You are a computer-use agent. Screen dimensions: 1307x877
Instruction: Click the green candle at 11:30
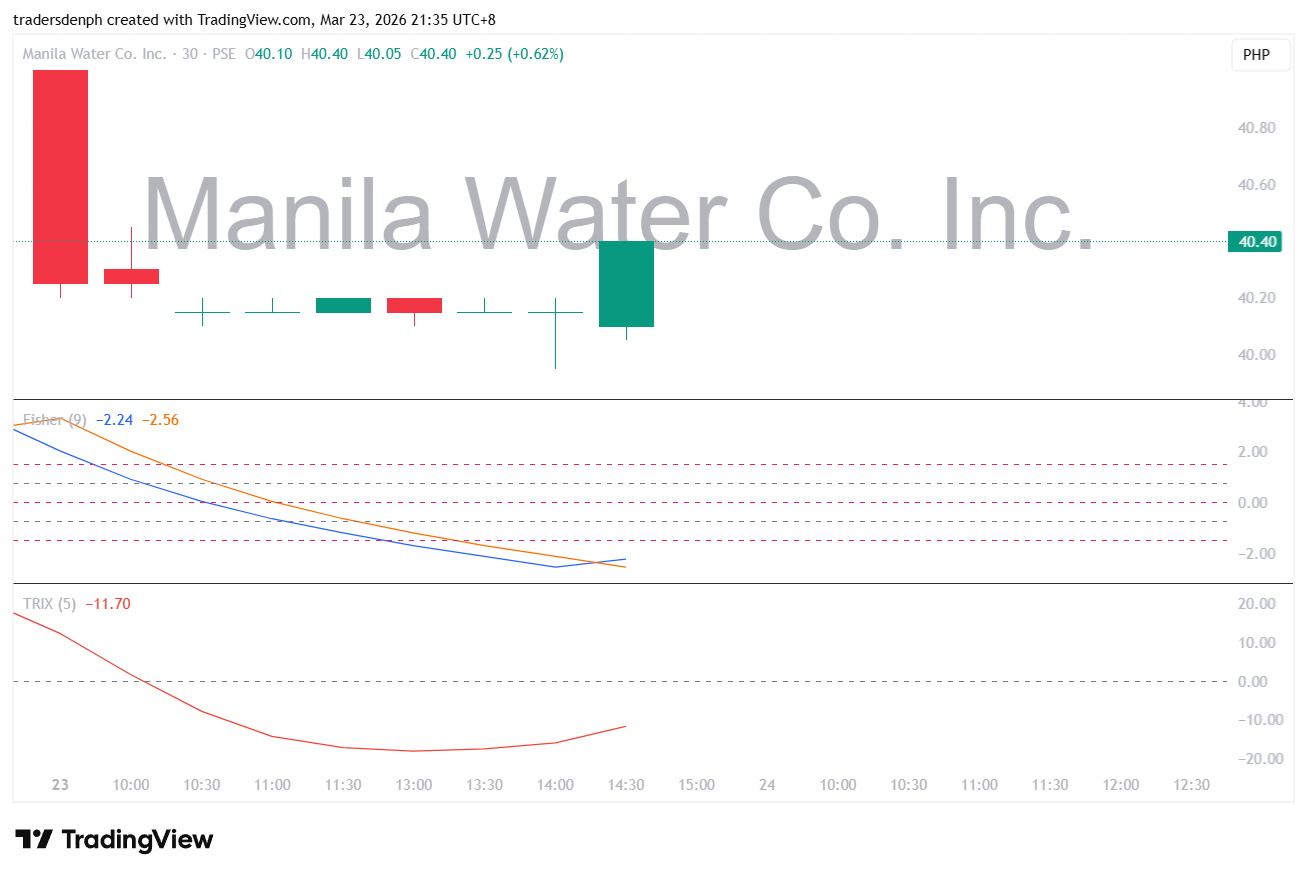pos(343,305)
